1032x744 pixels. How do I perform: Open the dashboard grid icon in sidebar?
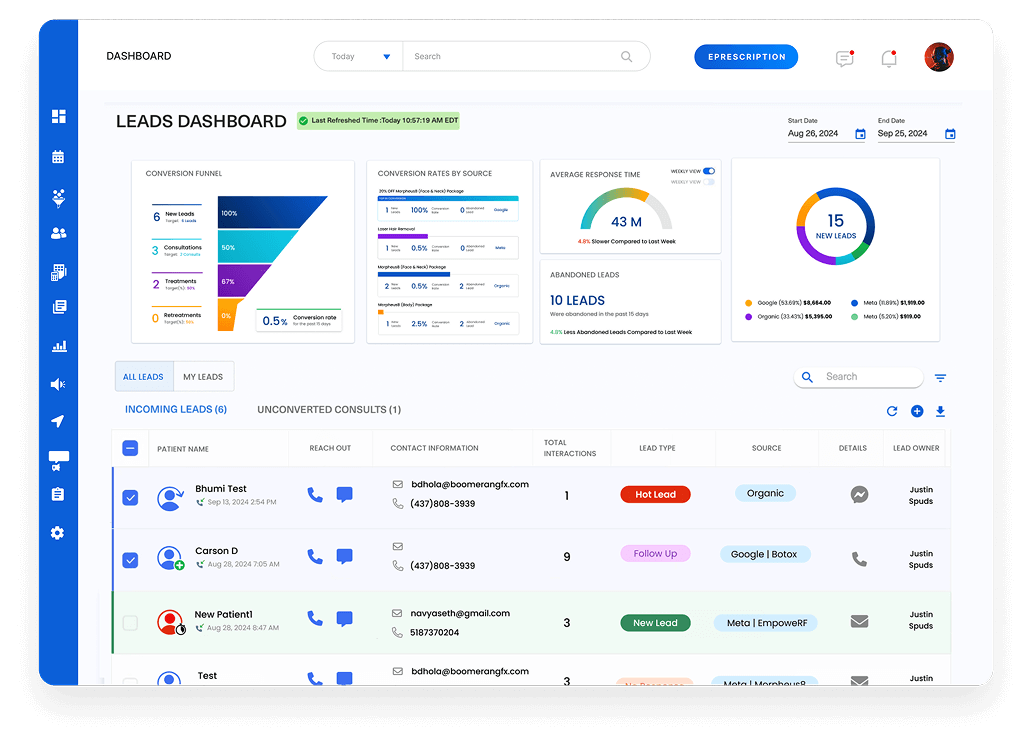coord(59,117)
